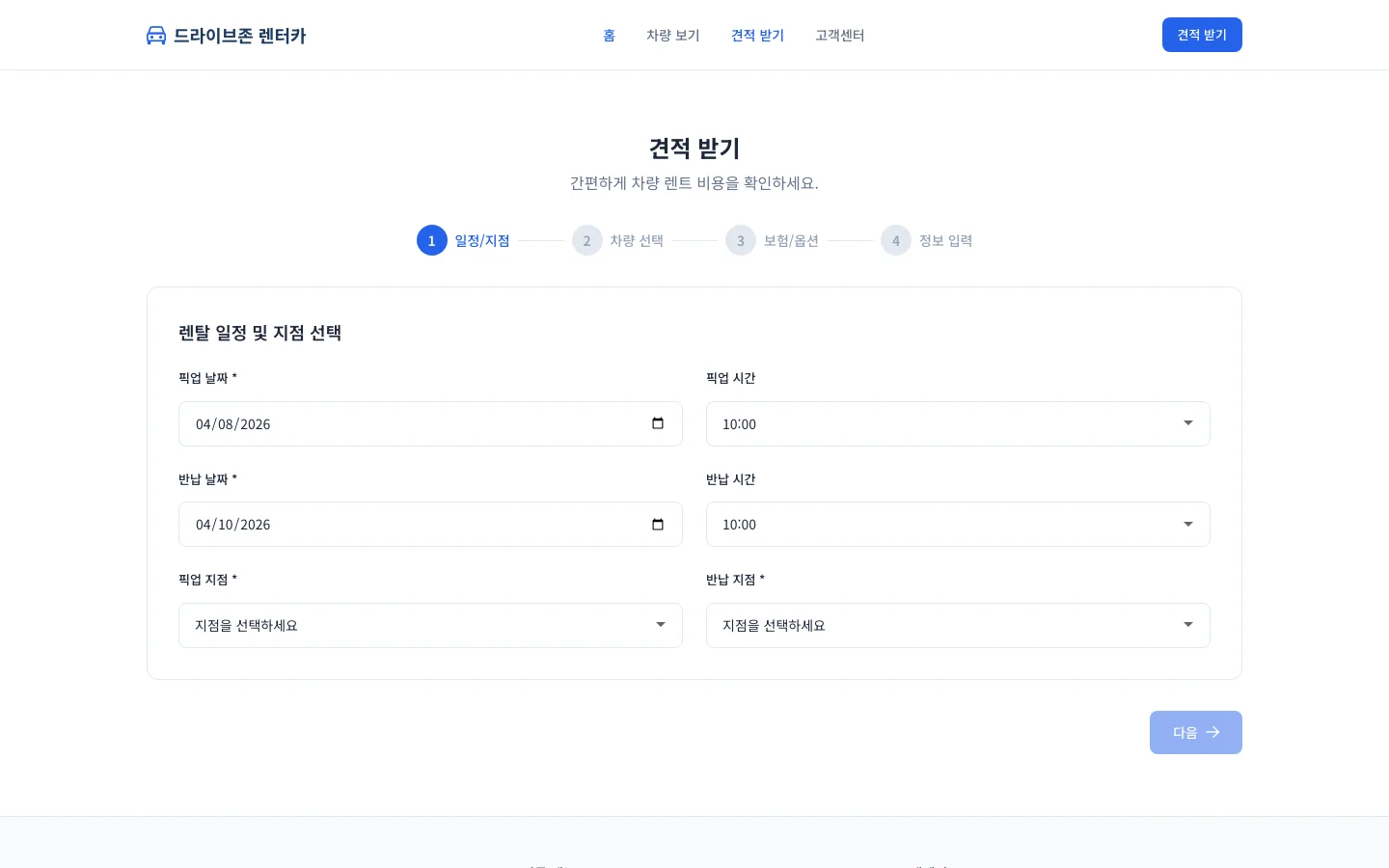
Task: Click step circle 4 for 정보 입력
Action: pyautogui.click(x=895, y=240)
